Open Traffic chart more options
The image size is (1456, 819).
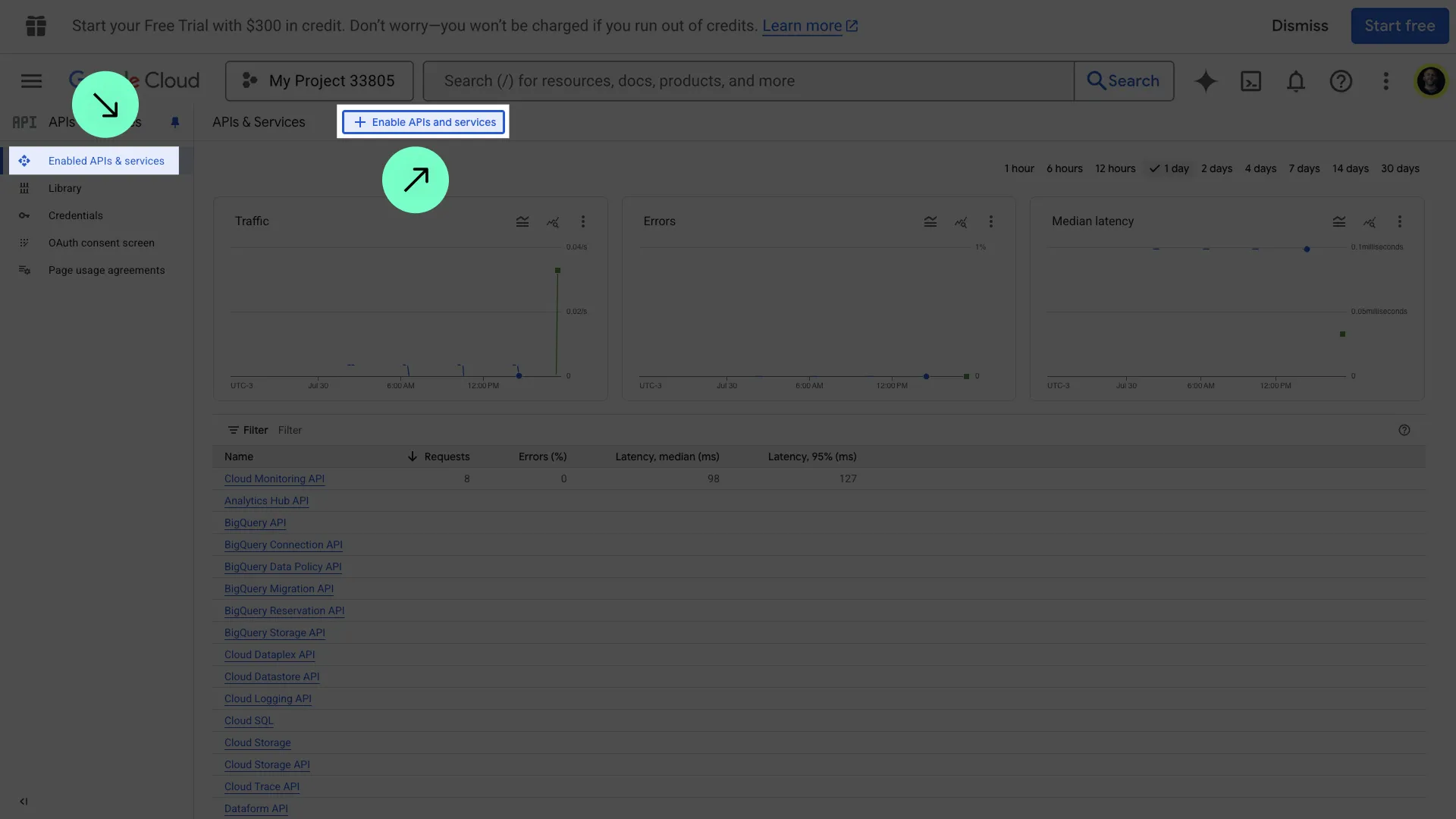point(582,221)
